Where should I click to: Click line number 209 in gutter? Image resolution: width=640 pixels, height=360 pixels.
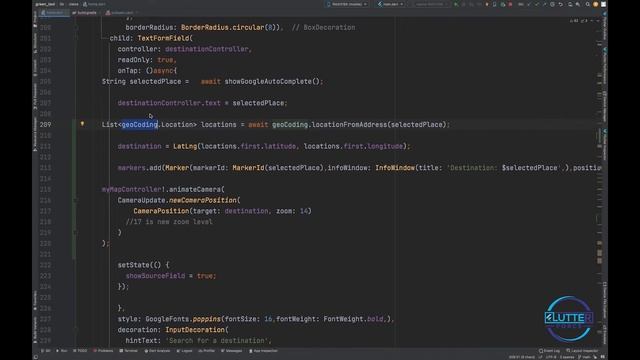[46, 124]
